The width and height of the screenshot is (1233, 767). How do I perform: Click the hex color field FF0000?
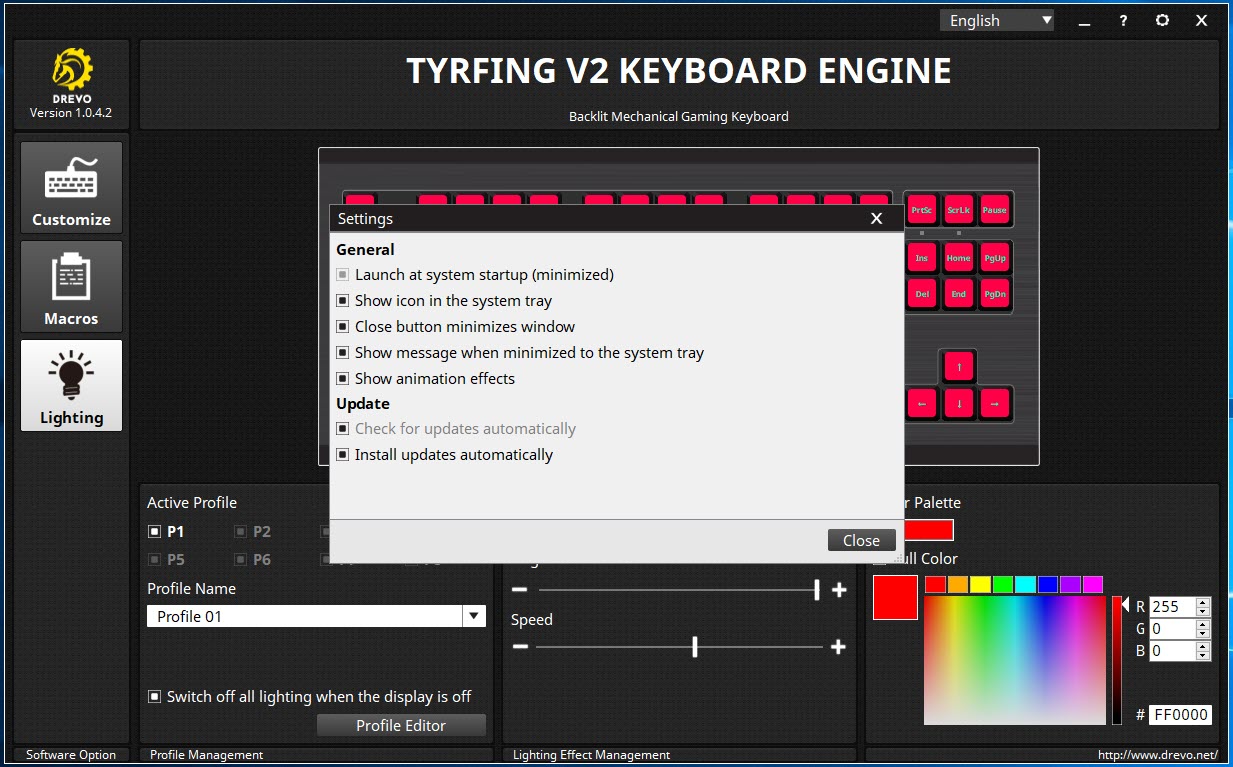tap(1180, 714)
